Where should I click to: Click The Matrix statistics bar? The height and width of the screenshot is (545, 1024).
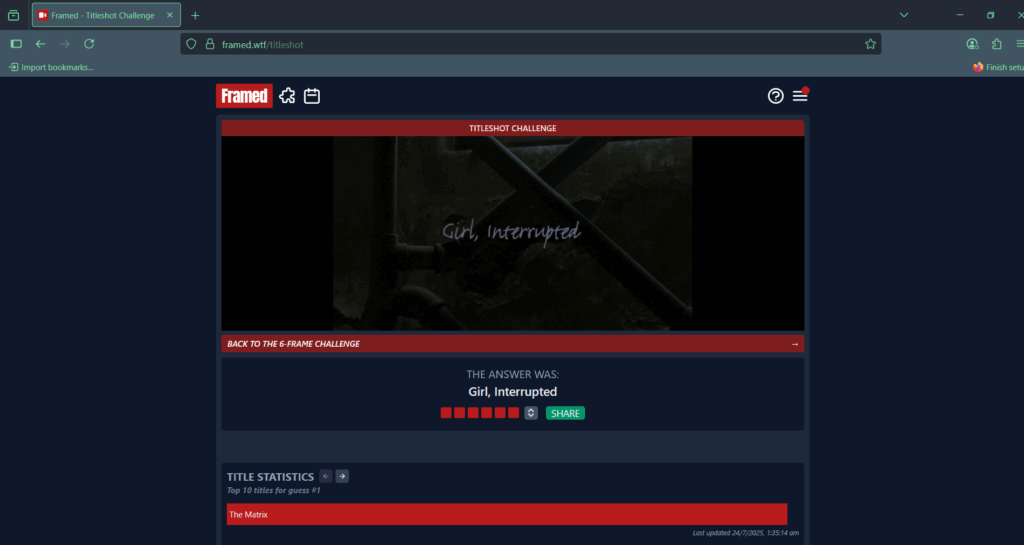coord(506,514)
